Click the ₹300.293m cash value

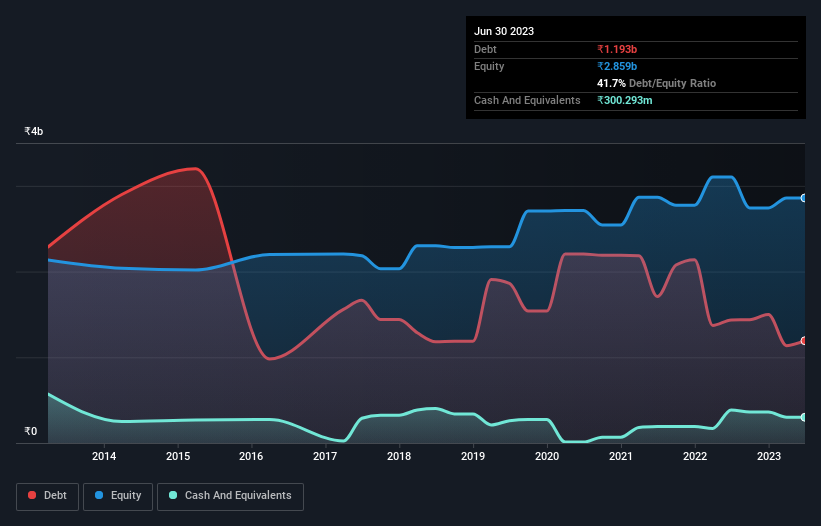pos(625,100)
